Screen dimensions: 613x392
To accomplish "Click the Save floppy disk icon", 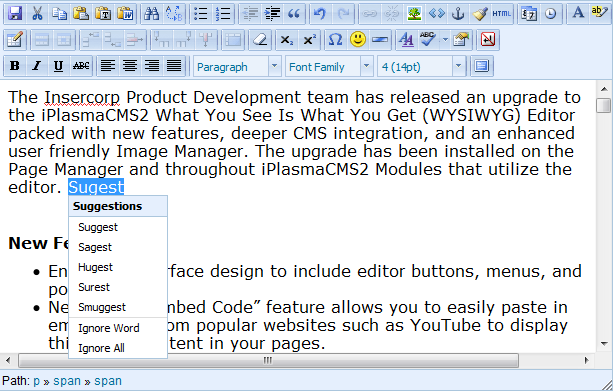I will pos(15,14).
